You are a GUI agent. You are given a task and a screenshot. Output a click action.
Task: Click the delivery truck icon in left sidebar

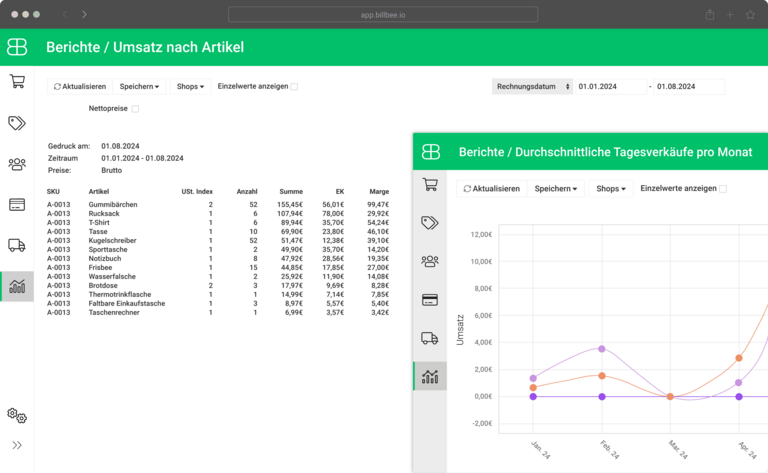(x=17, y=245)
